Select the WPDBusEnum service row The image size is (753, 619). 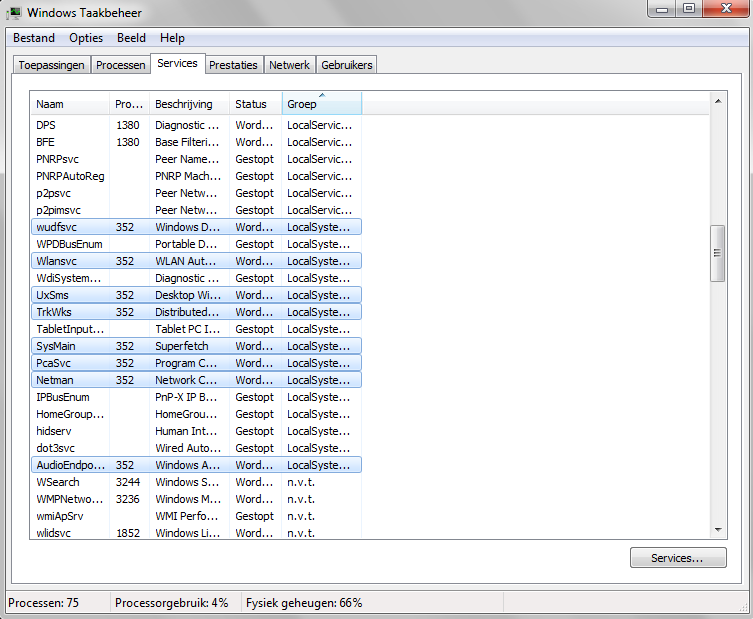(196, 244)
